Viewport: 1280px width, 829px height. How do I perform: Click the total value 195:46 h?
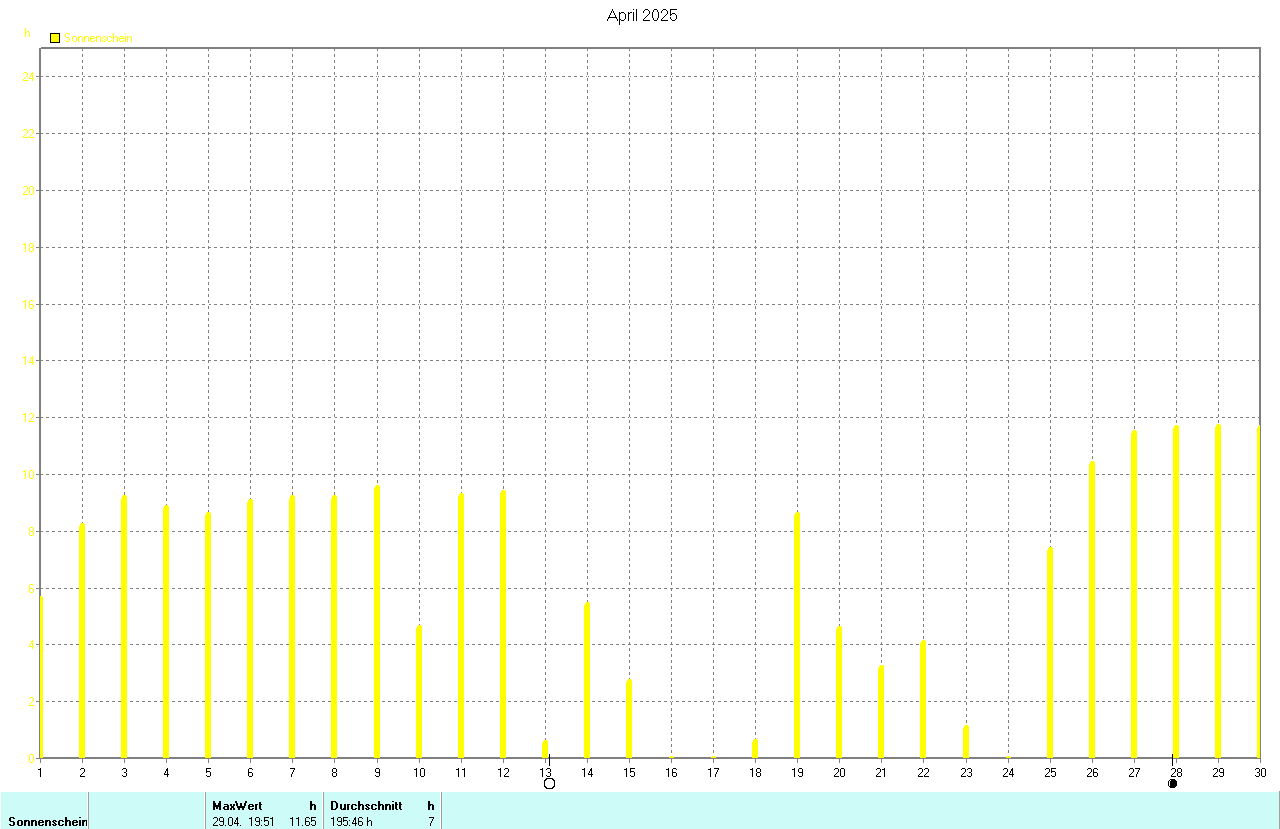pyautogui.click(x=352, y=822)
